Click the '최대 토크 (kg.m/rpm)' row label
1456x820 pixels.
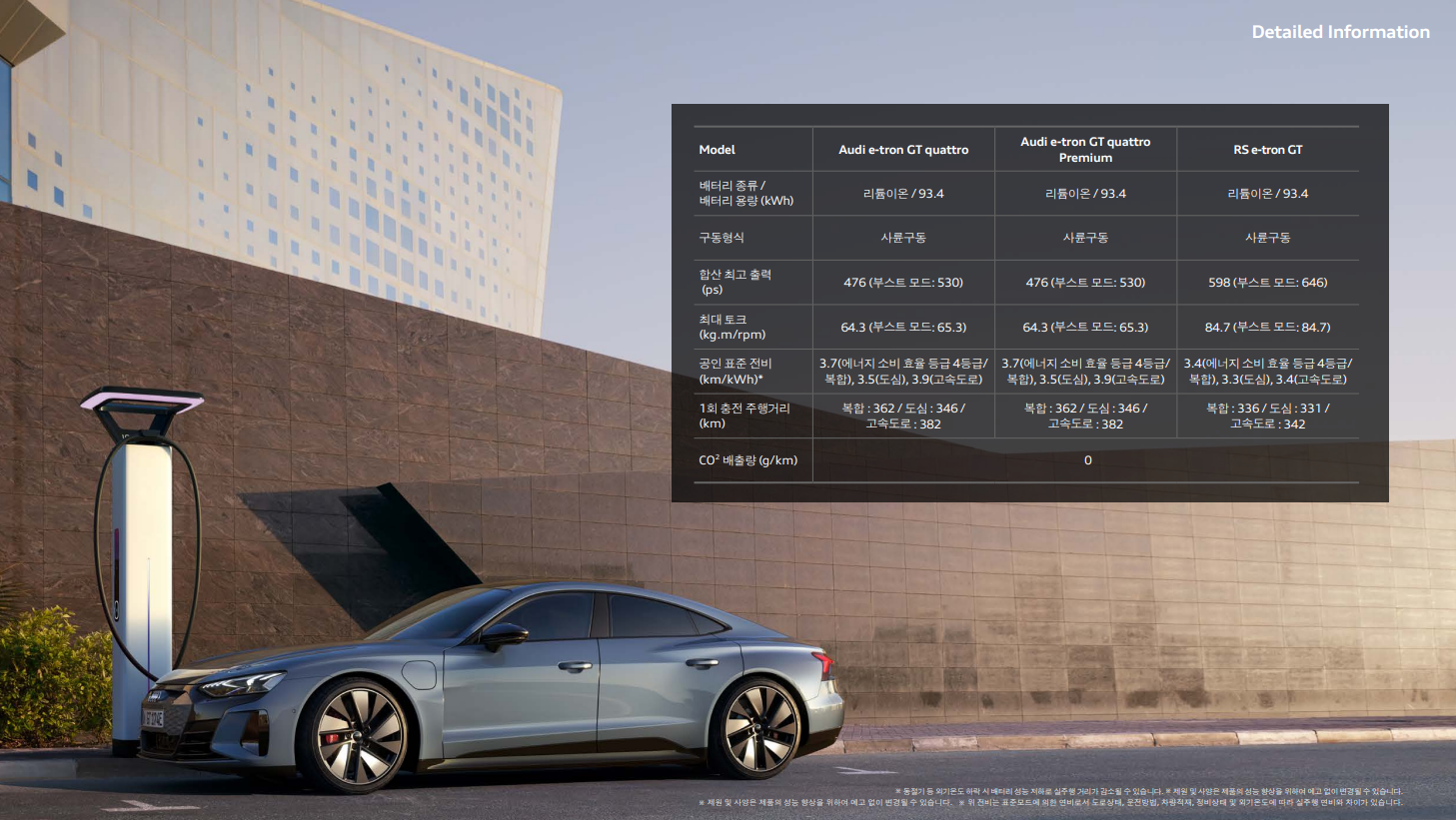coord(731,327)
